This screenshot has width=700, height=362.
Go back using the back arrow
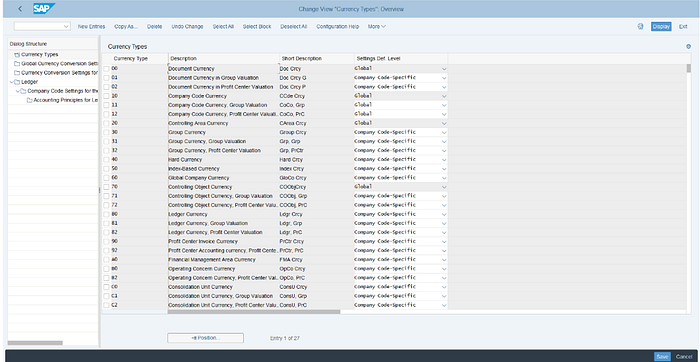[20, 9]
